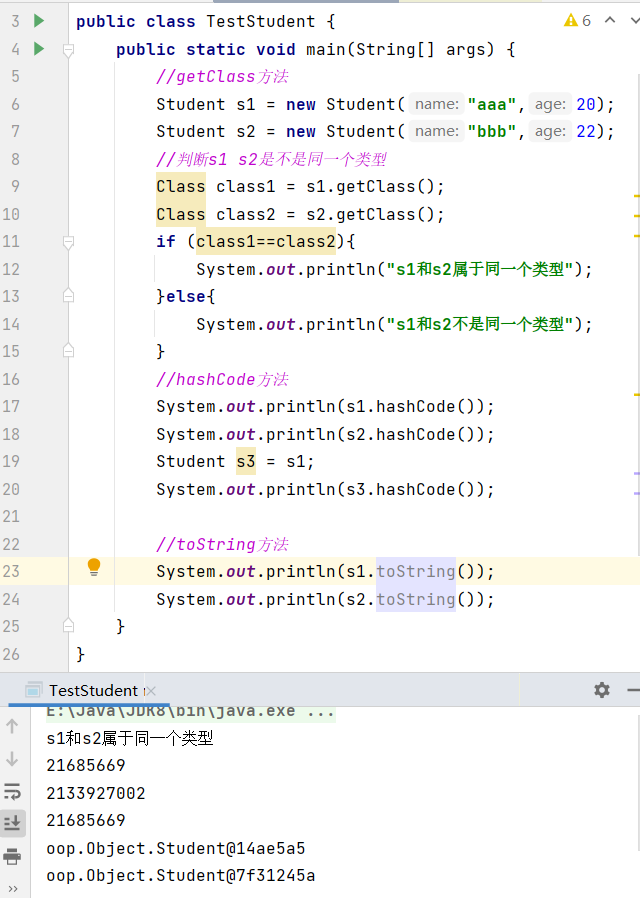640x898 pixels.
Task: Hide the Run tool window with the dash button
Action: [x=633, y=690]
